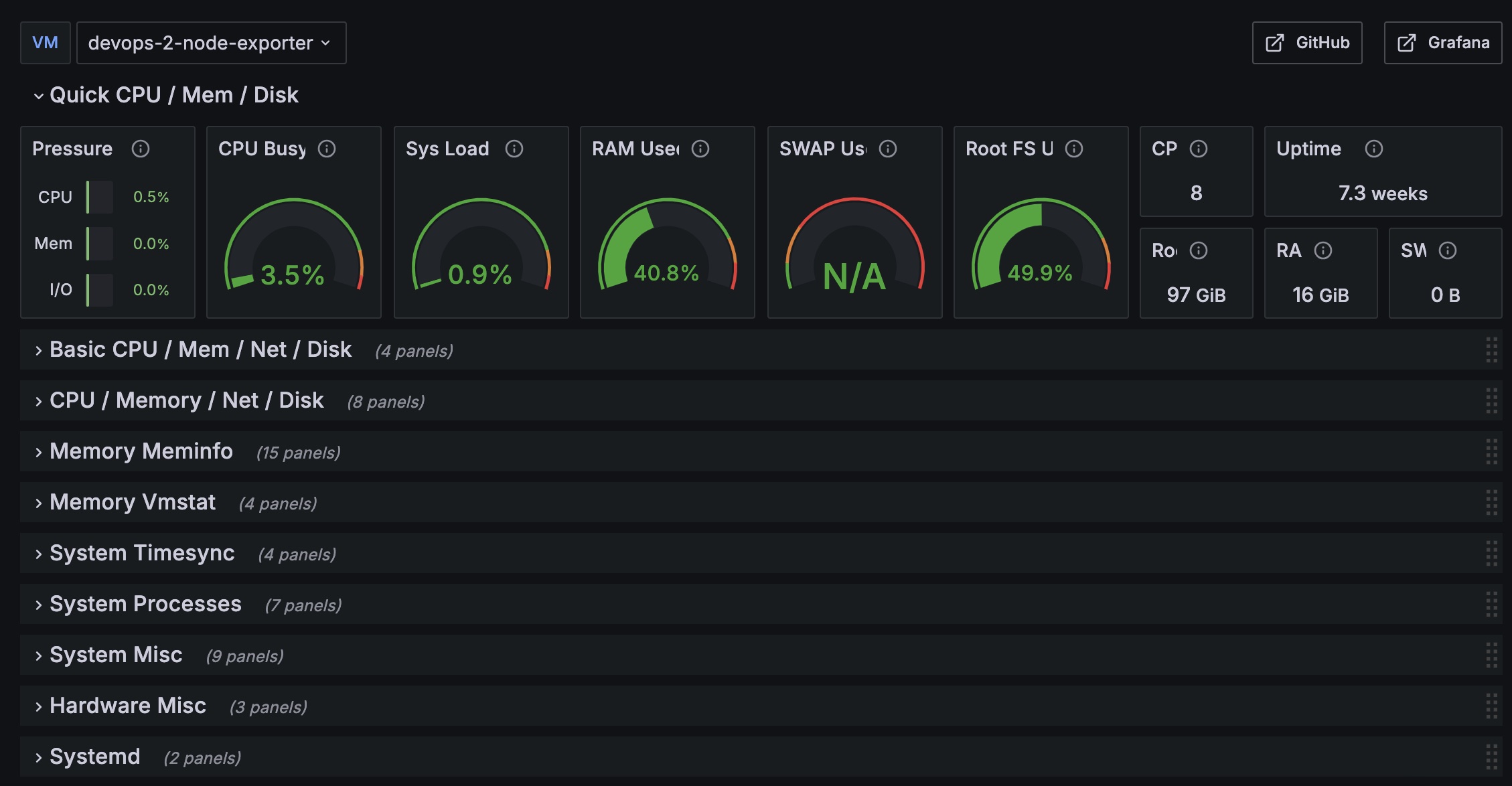The width and height of the screenshot is (1512, 786).
Task: Click the 7.3 weeks uptime value
Action: click(x=1383, y=193)
